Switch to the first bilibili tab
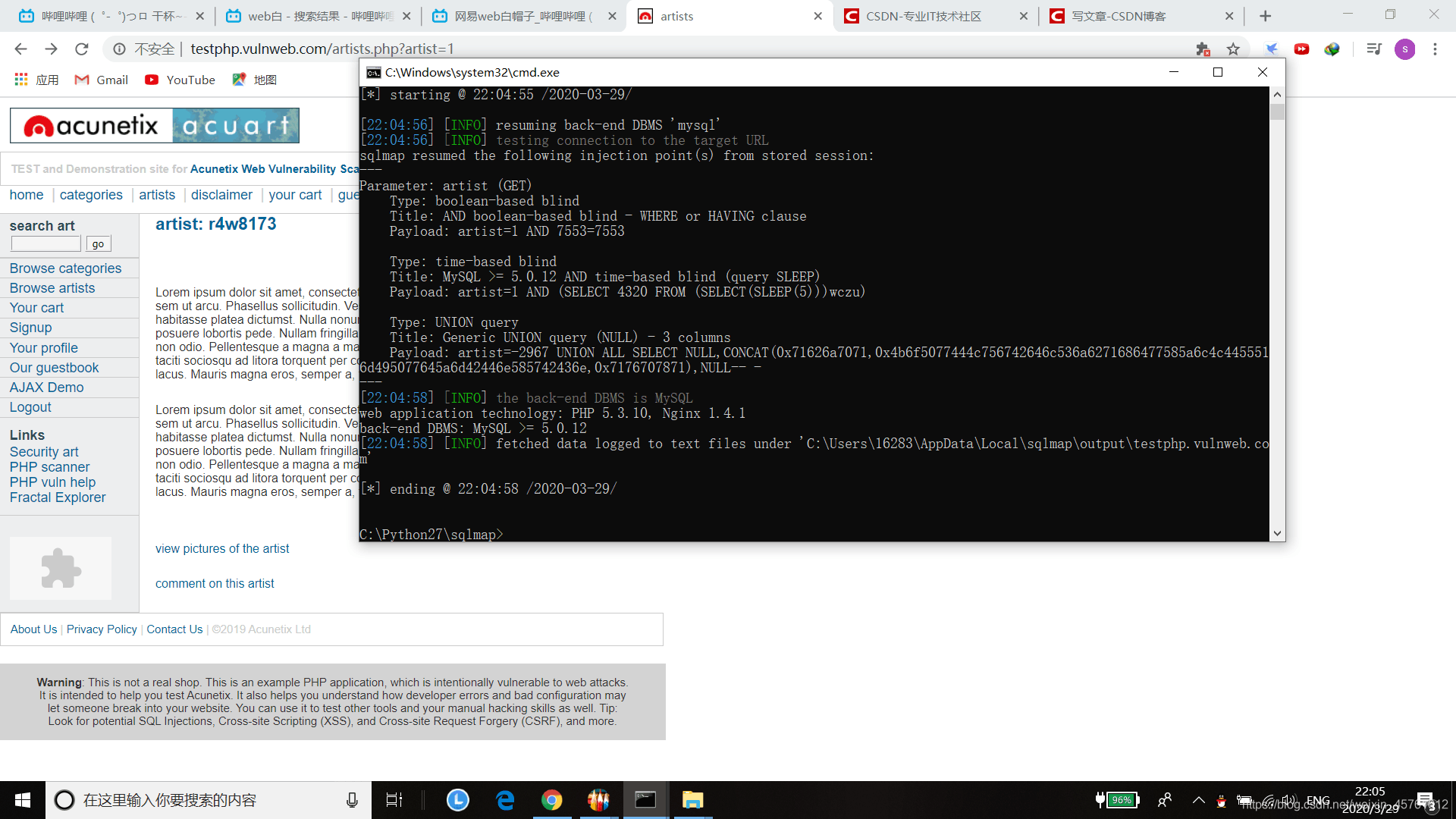This screenshot has height=819, width=1456. coord(111,16)
